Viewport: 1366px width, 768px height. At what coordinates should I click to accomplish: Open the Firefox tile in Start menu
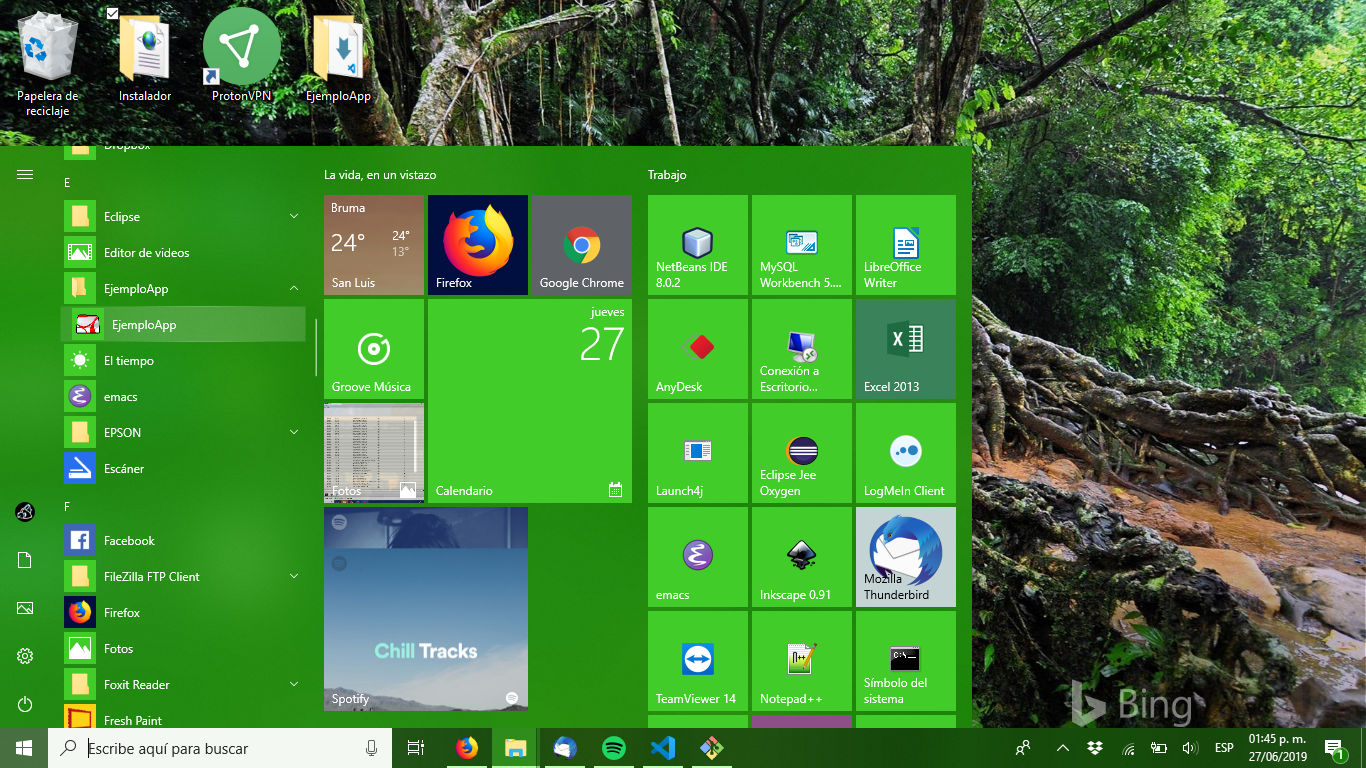(x=478, y=245)
